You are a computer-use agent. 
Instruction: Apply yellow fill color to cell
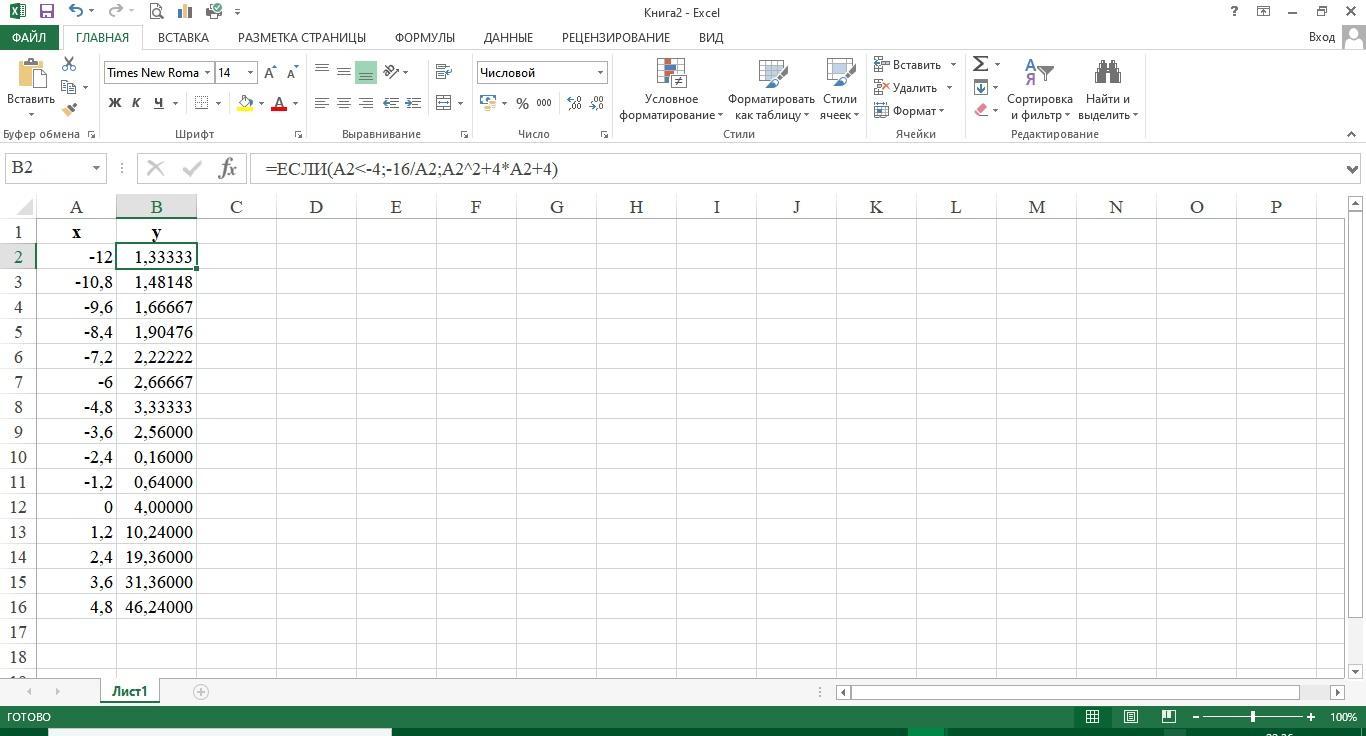[x=245, y=103]
